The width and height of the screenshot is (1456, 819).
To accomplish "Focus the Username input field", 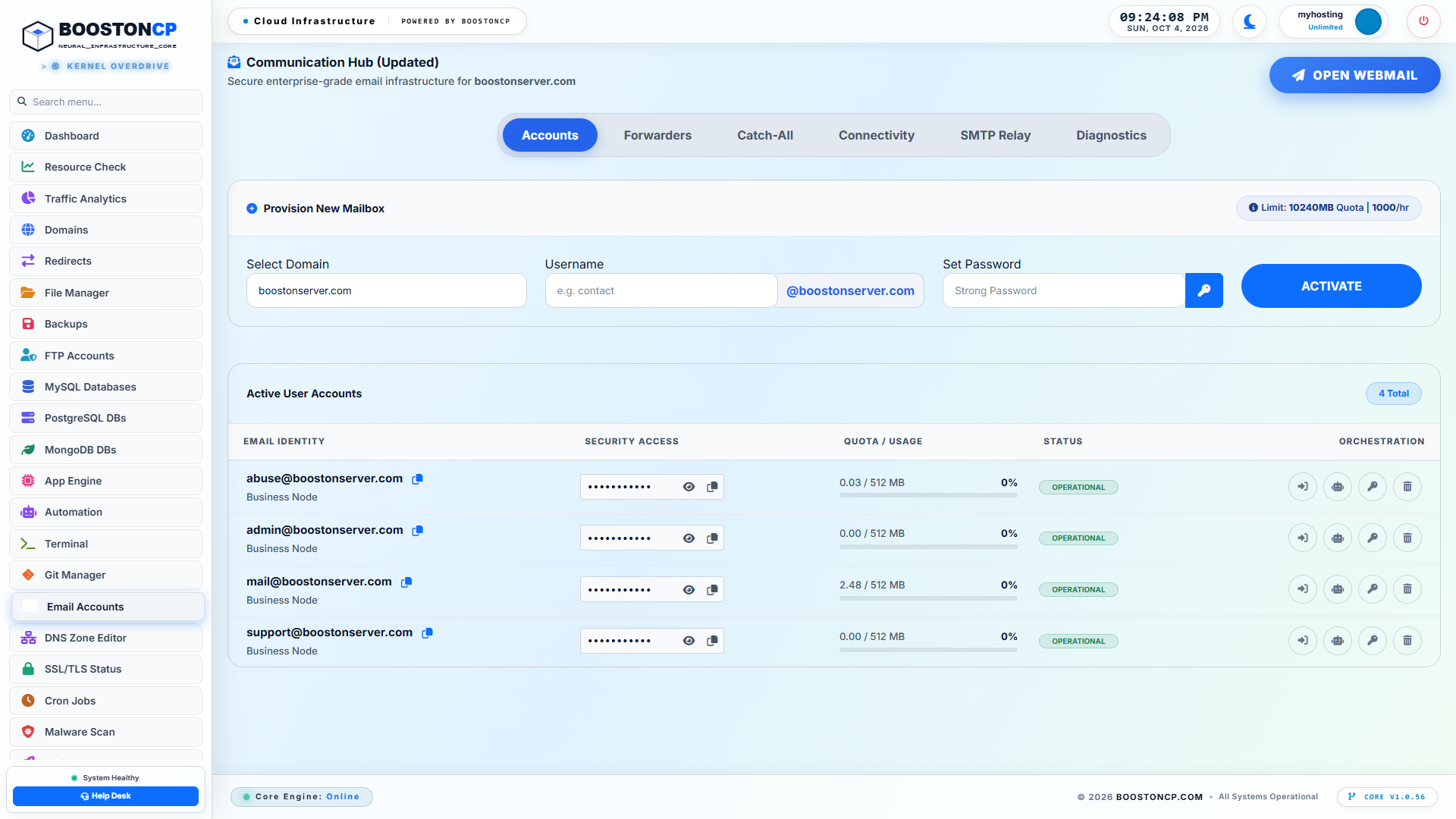I will 661,290.
